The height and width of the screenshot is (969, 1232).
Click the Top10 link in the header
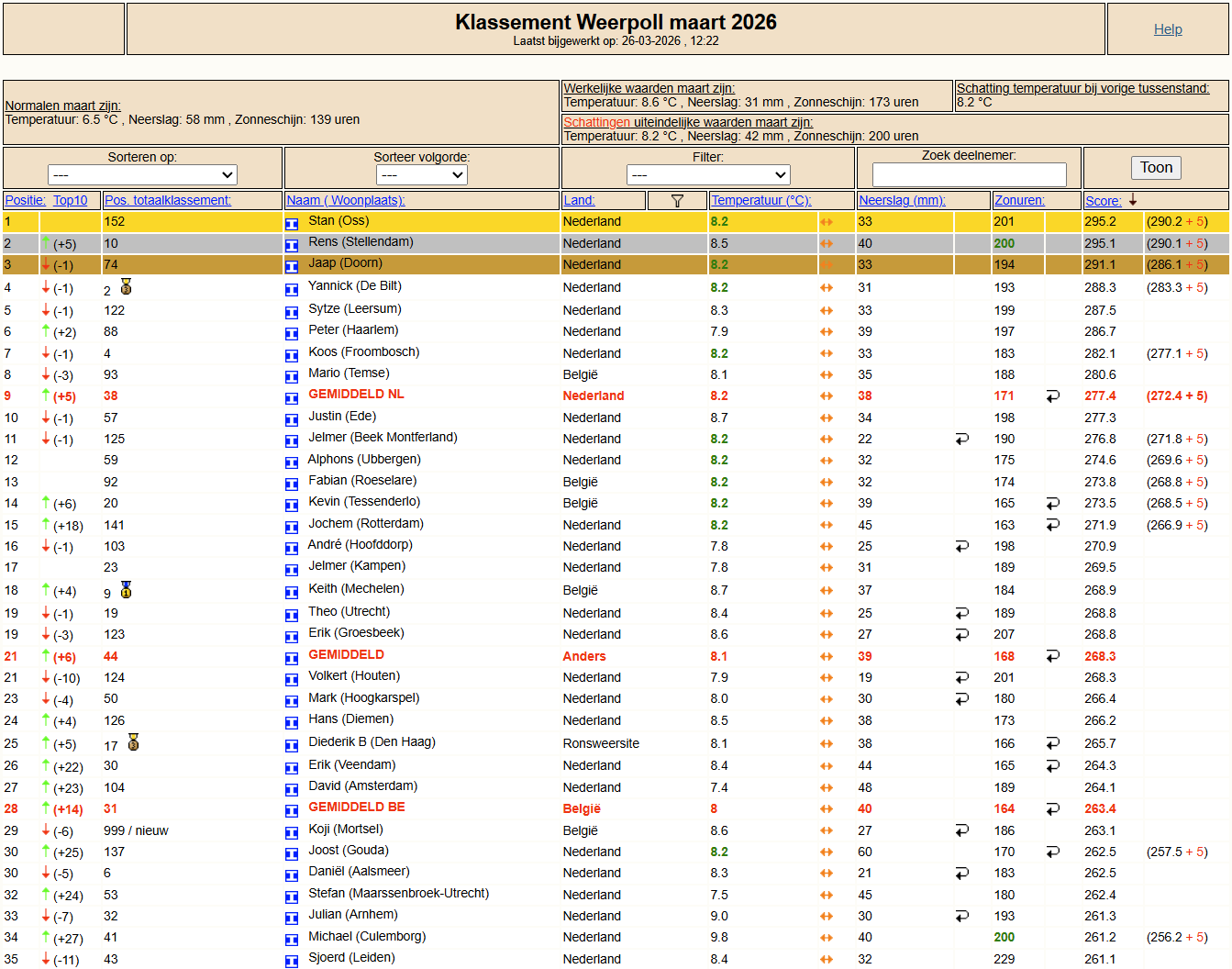[x=71, y=201]
